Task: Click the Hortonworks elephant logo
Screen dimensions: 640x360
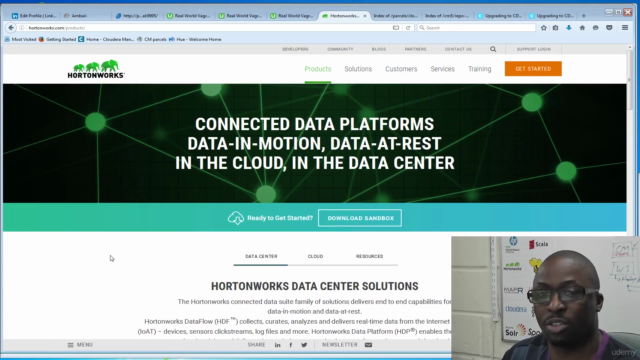Action: [96, 69]
